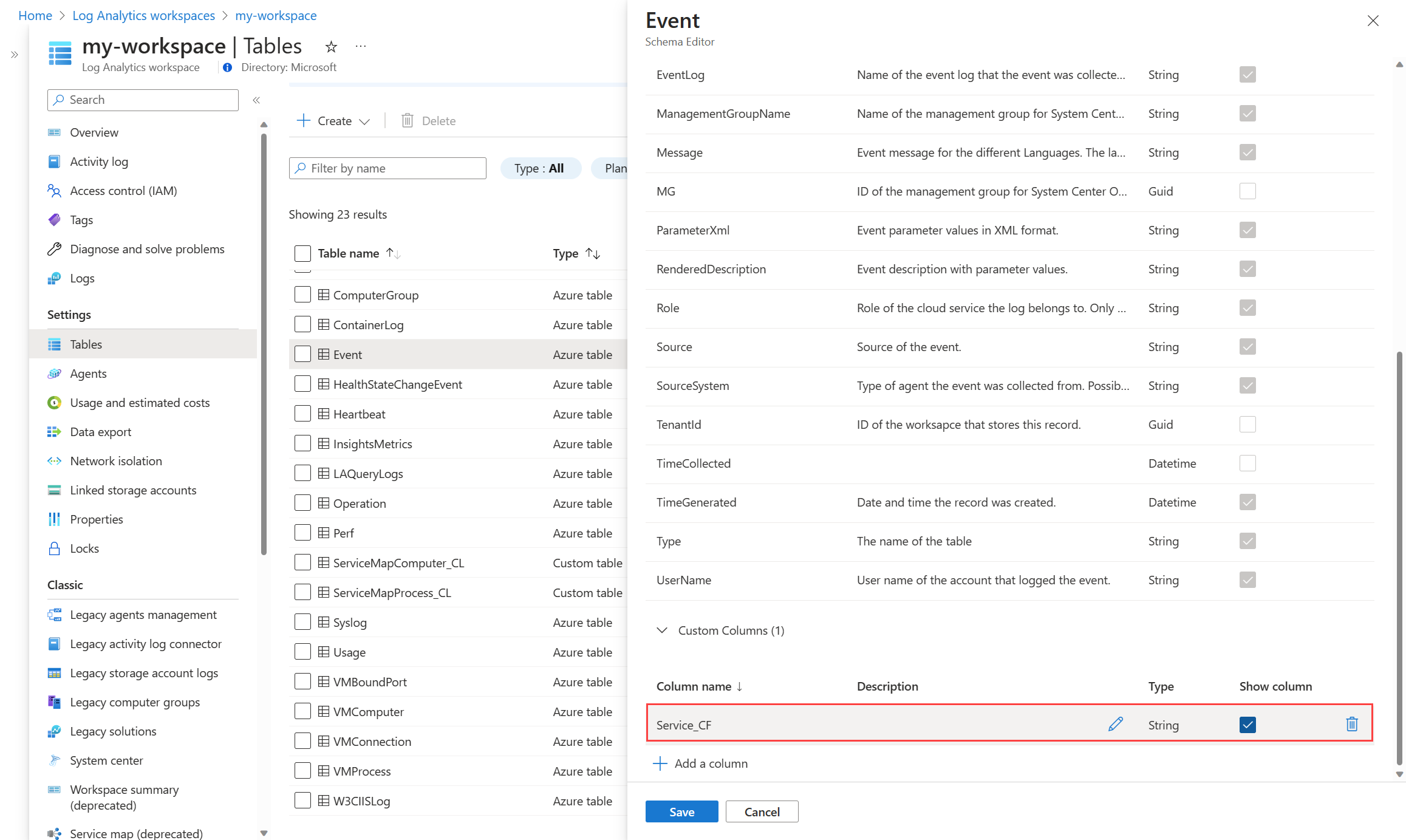Select the Heartbeat table row checkbox
1406x840 pixels.
pyautogui.click(x=302, y=414)
